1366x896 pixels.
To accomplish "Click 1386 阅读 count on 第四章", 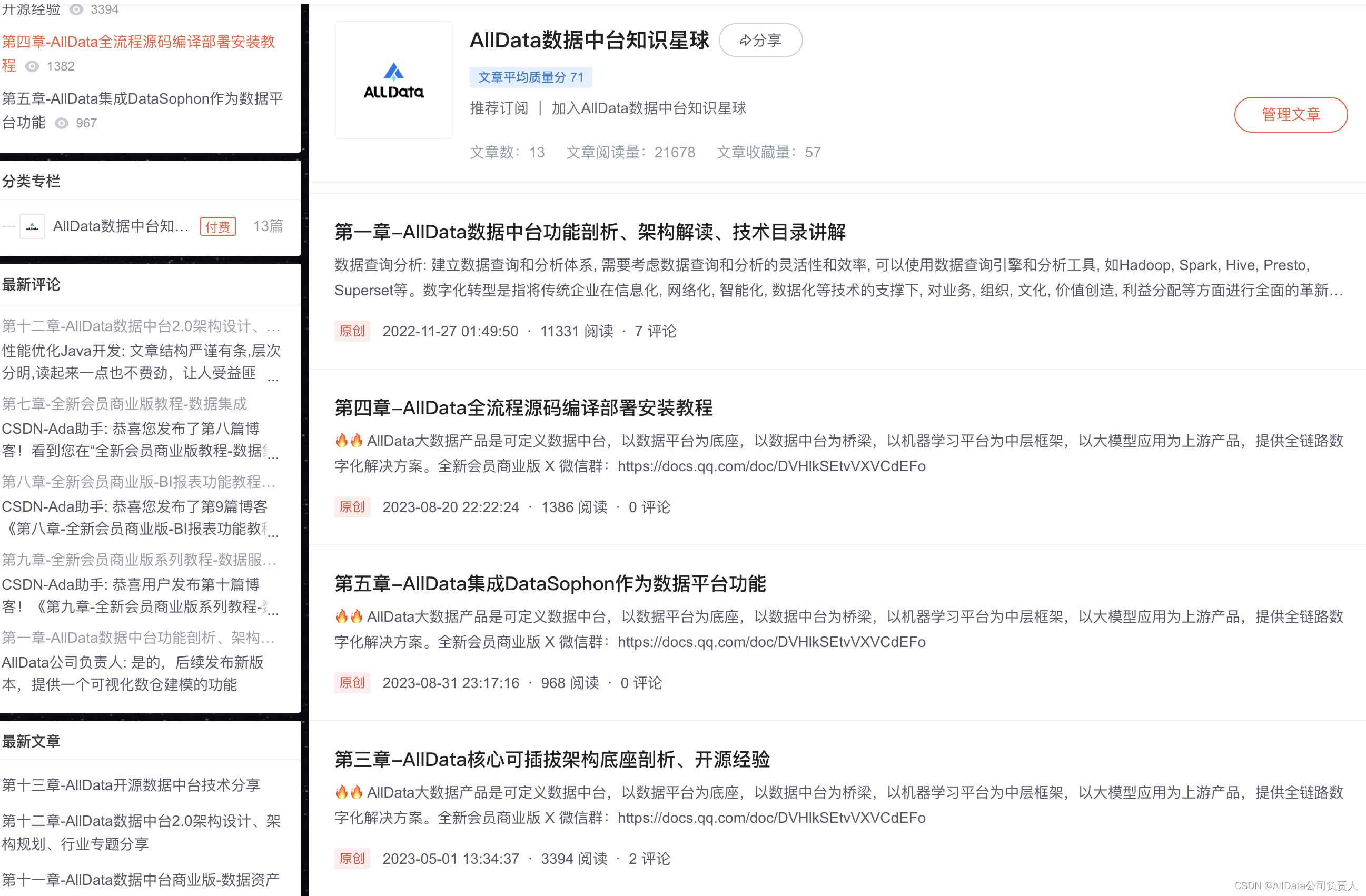I will click(x=575, y=506).
